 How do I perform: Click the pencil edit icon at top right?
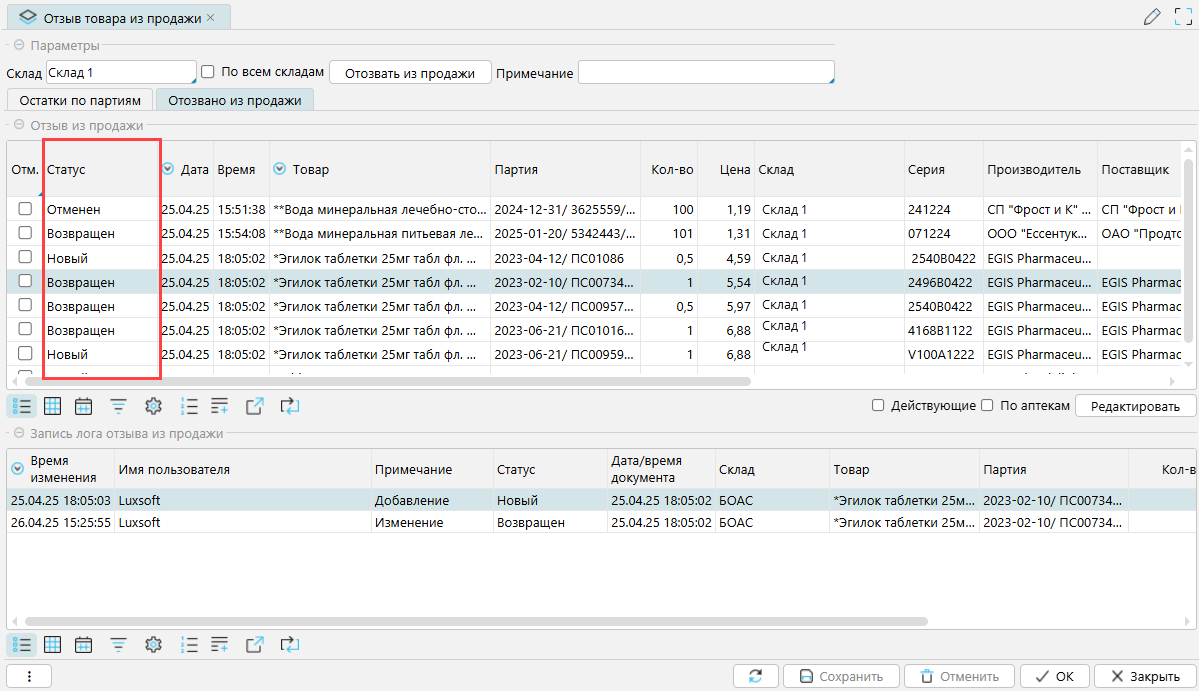(1152, 16)
